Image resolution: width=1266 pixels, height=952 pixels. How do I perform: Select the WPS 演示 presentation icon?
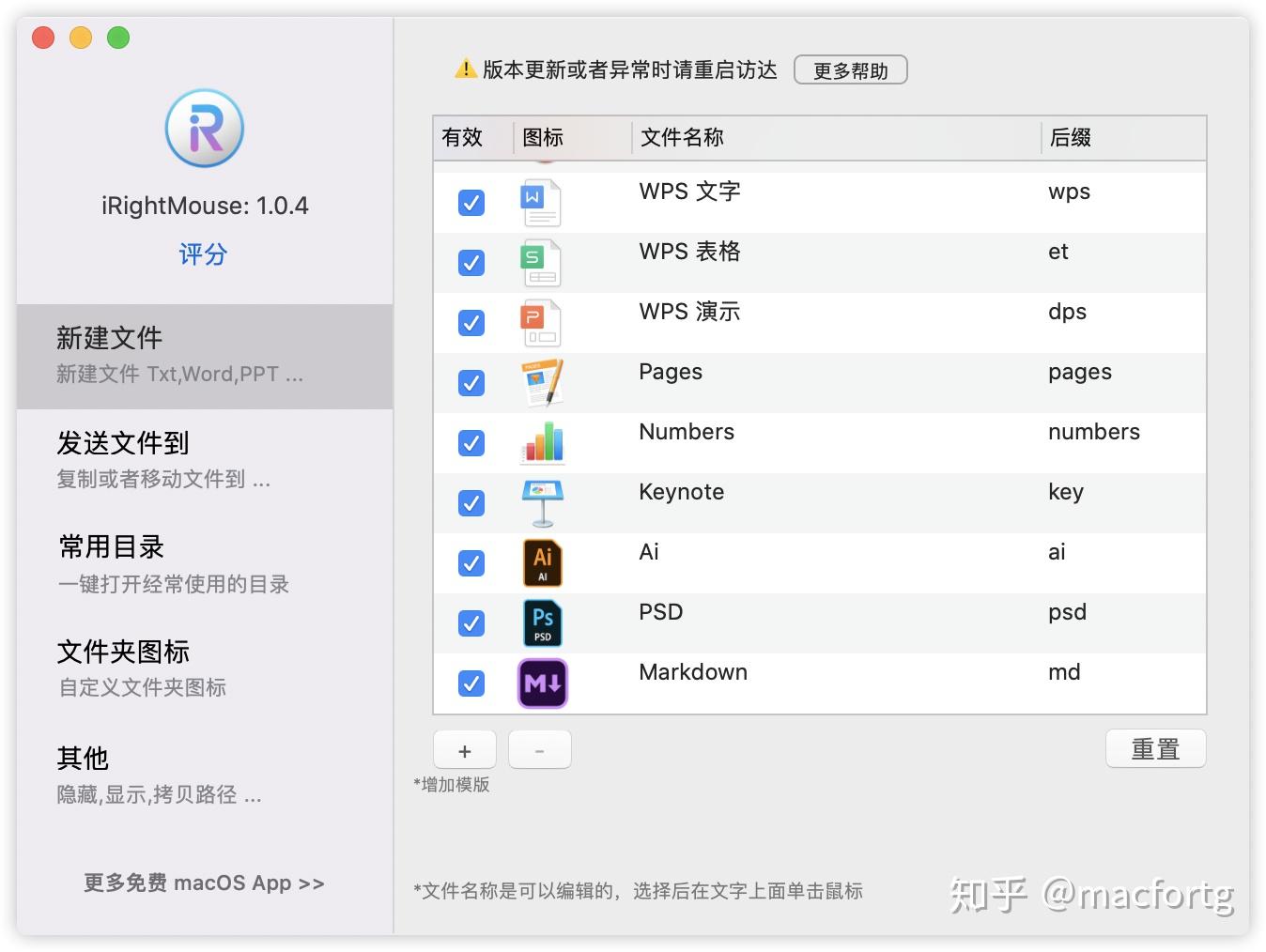tap(540, 322)
